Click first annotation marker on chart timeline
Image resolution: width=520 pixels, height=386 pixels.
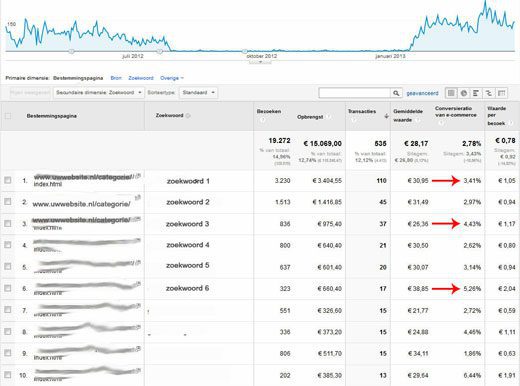(71, 51)
